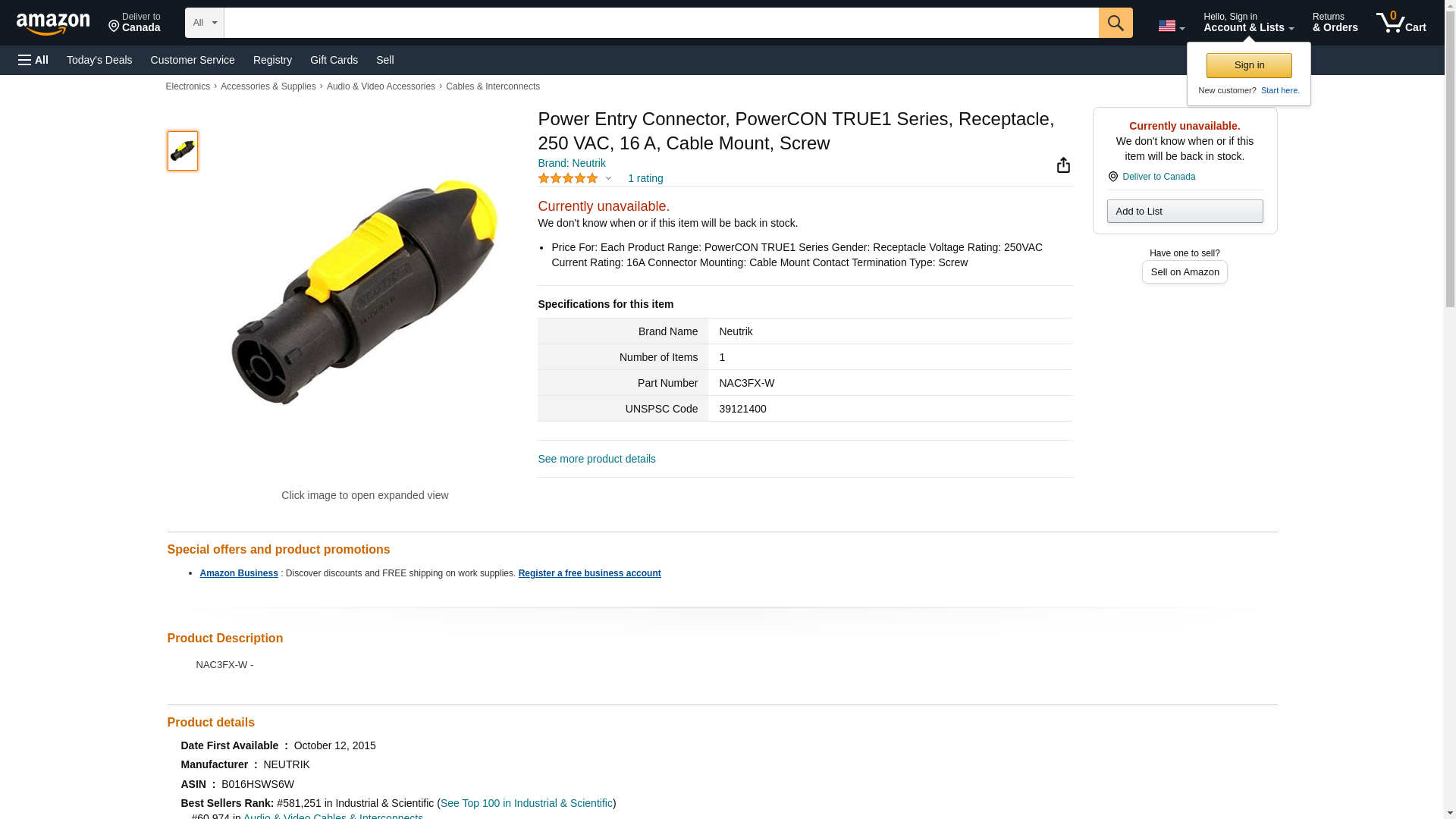Click the yellow Sign in button
Image resolution: width=1456 pixels, height=819 pixels.
point(1249,65)
